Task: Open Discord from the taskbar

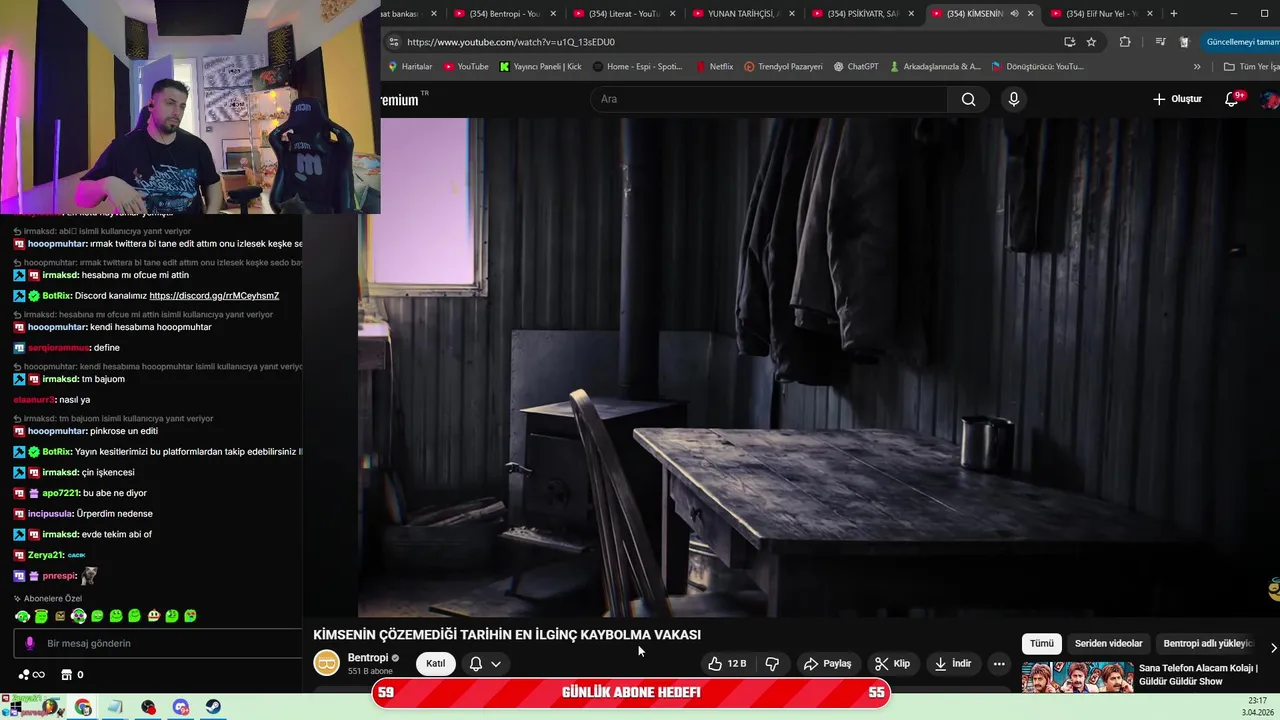Action: (181, 708)
